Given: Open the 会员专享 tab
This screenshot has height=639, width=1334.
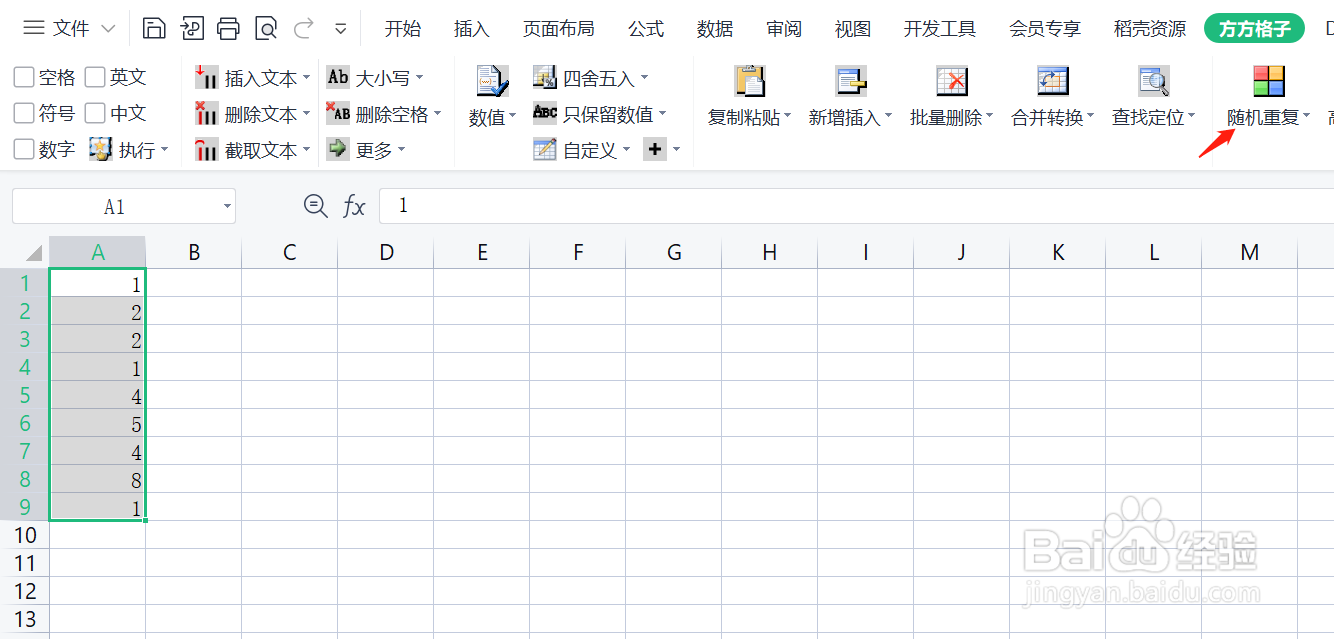Looking at the screenshot, I should pos(1045,29).
